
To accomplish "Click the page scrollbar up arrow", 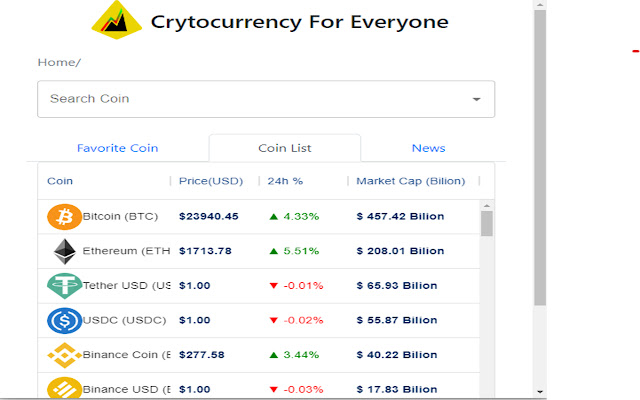I will click(x=540, y=5).
